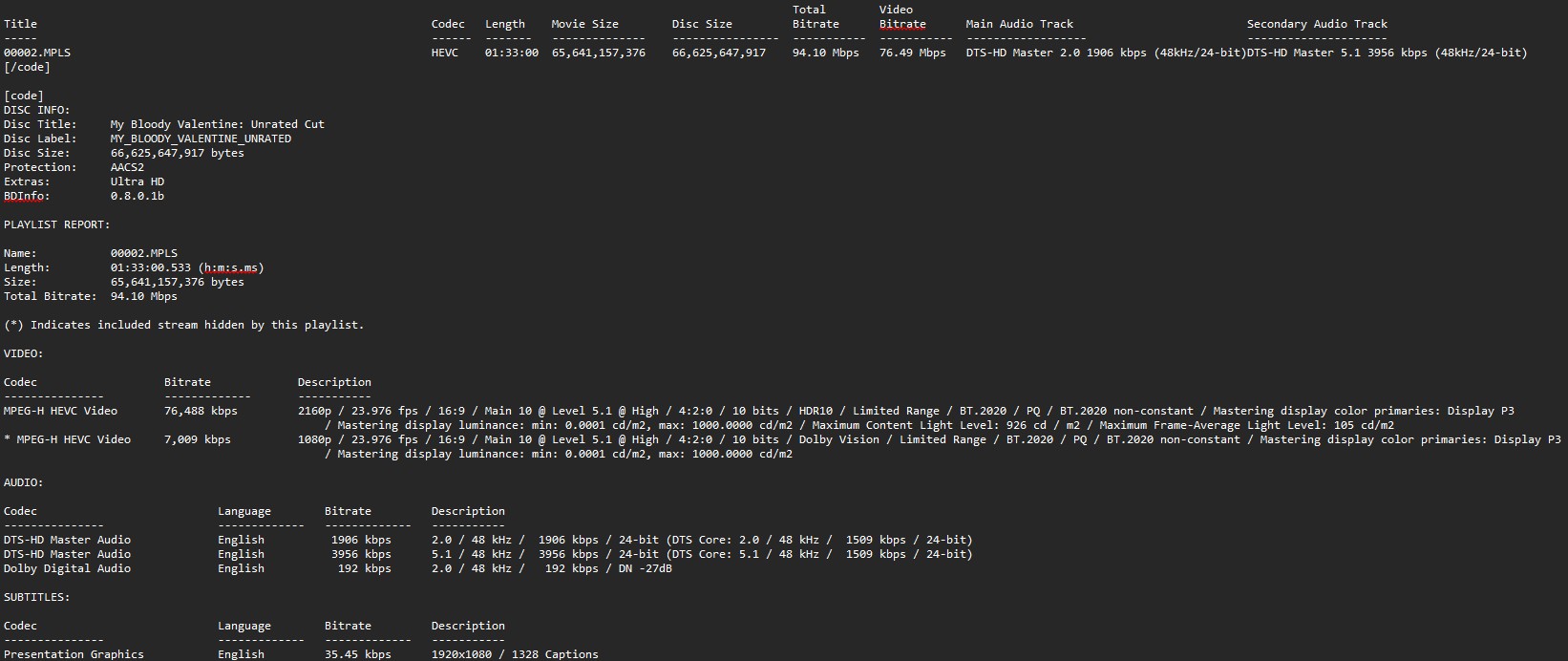This screenshot has height=661, width=1568.
Task: Click the "1920x1080 / 1328 Captions" description
Action: [515, 654]
